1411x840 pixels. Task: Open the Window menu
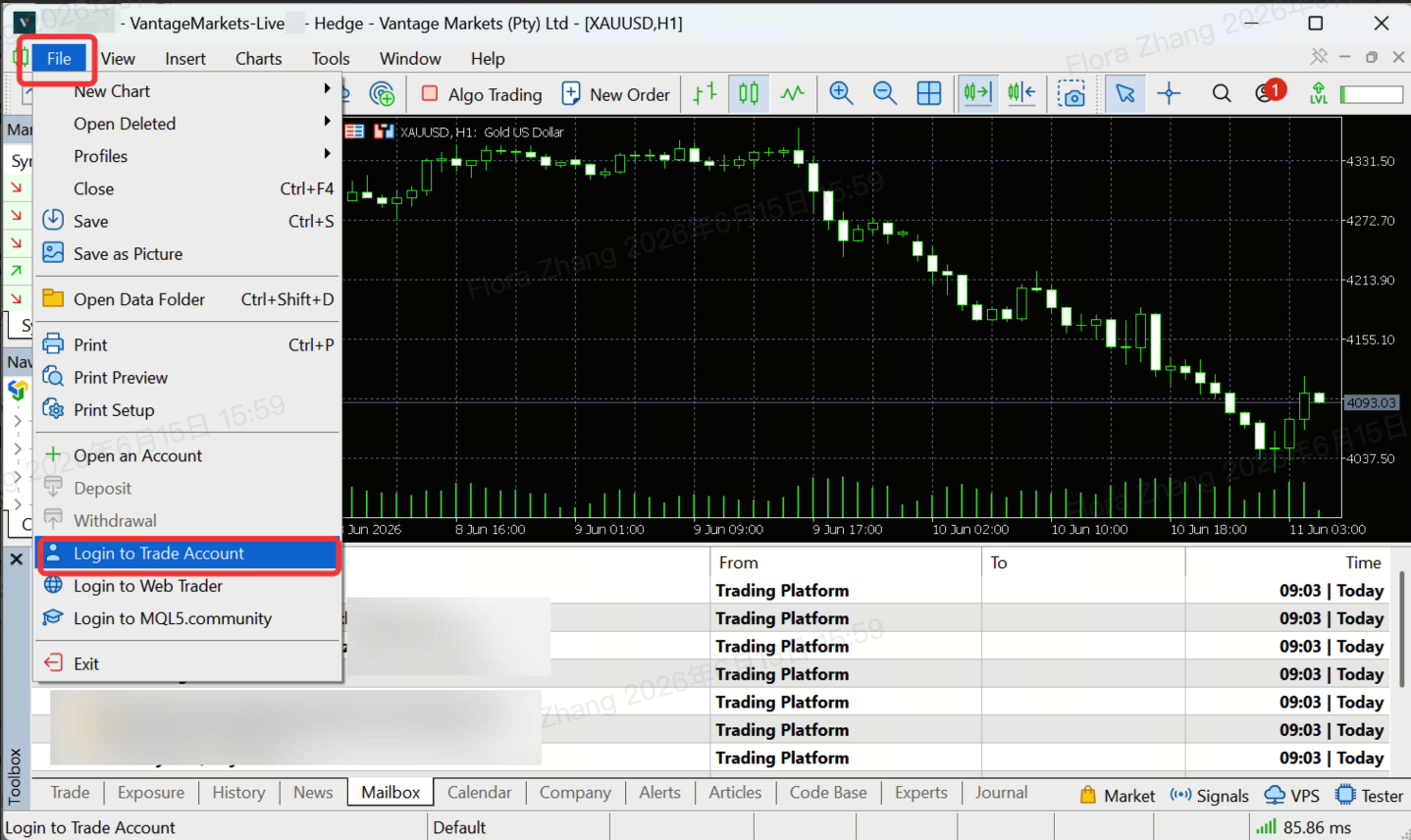tap(410, 59)
